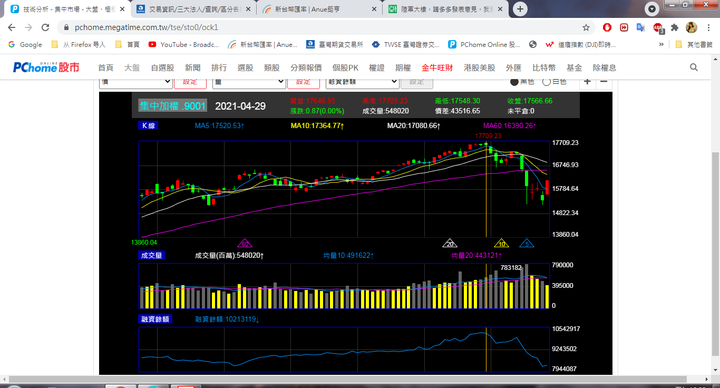
Task: Click greyed 設定 next to 融資餘額 dropdown
Action: (x=416, y=82)
